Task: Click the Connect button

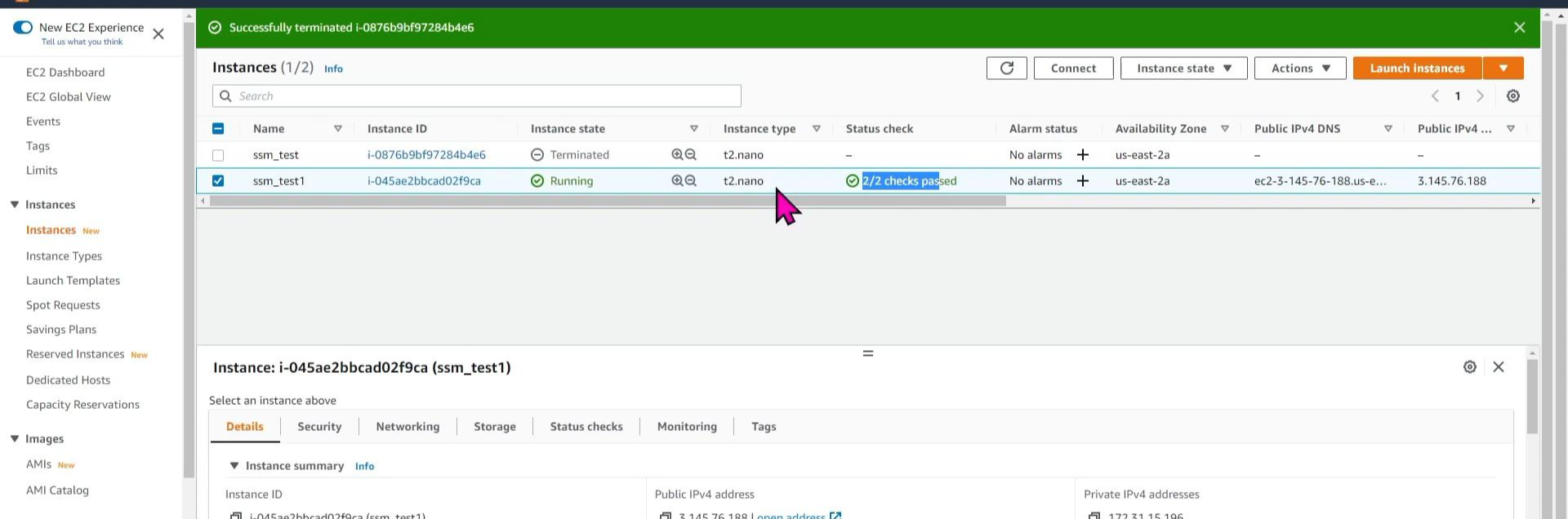Action: (1073, 69)
